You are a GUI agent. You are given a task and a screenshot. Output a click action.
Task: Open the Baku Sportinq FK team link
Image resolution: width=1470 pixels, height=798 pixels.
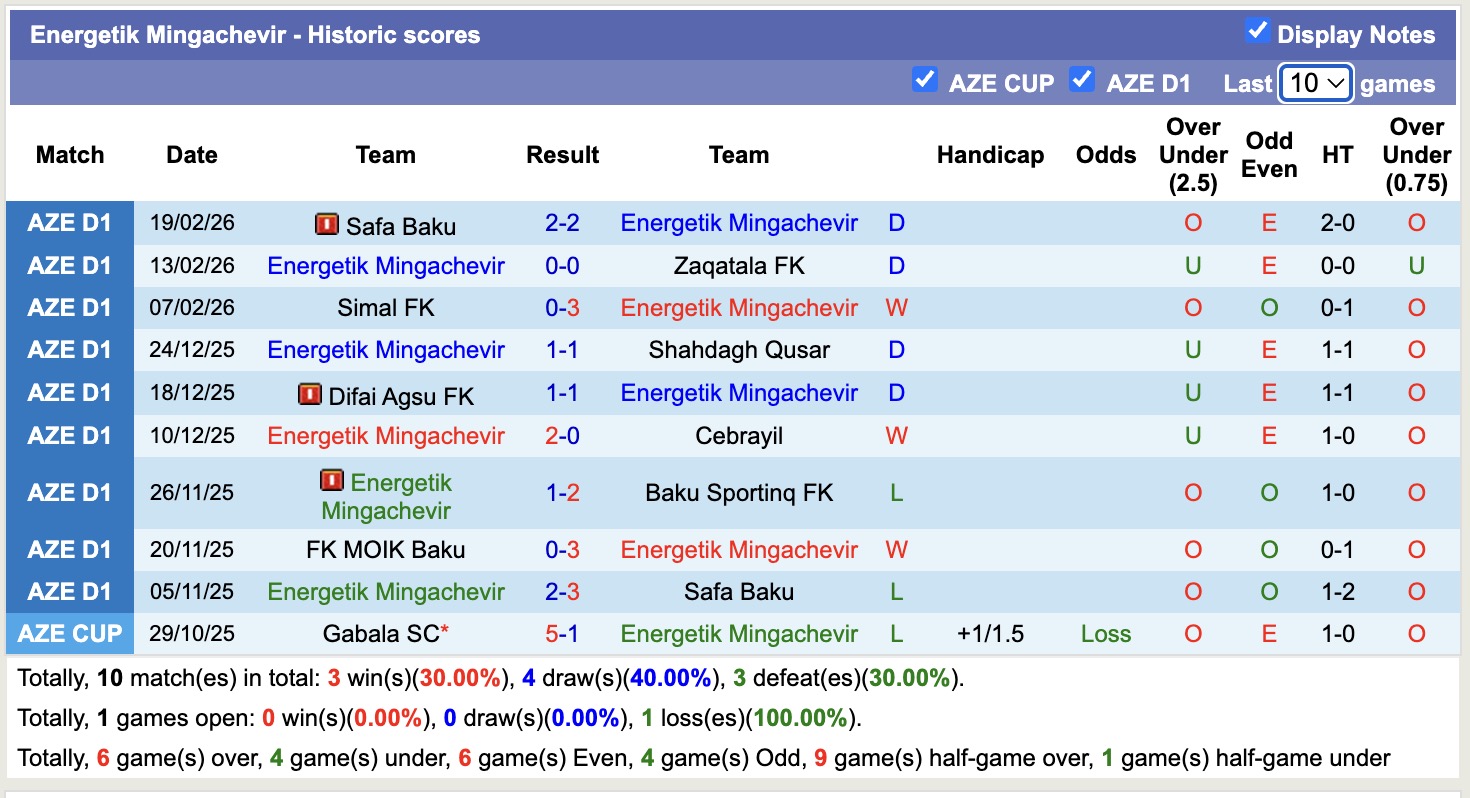[739, 492]
